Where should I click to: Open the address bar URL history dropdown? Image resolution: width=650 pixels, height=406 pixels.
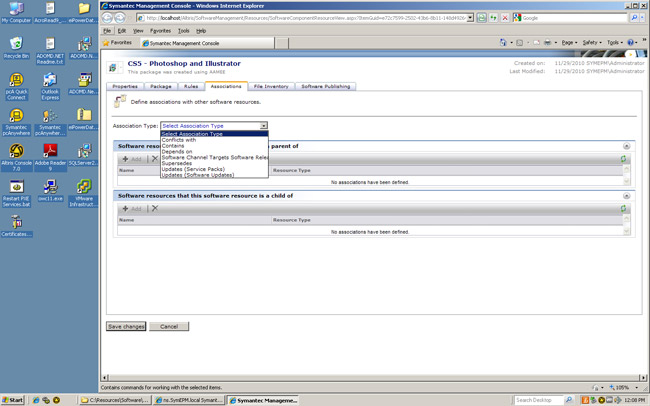470,18
